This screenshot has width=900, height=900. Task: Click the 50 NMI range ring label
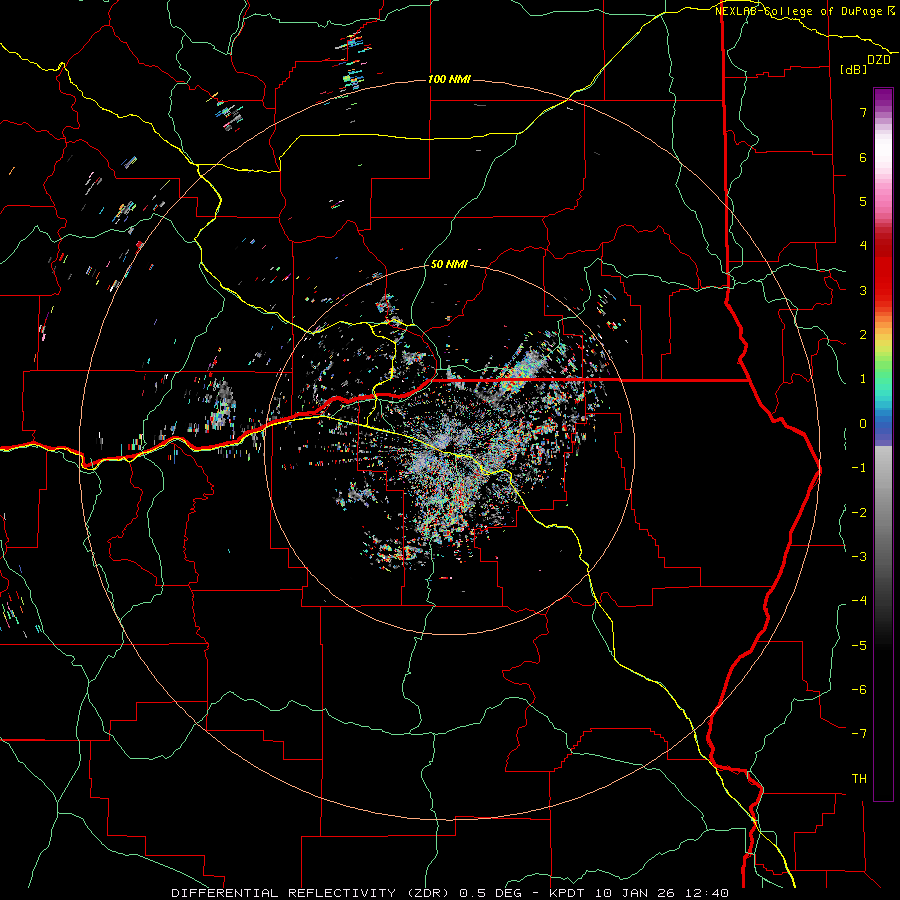click(449, 264)
